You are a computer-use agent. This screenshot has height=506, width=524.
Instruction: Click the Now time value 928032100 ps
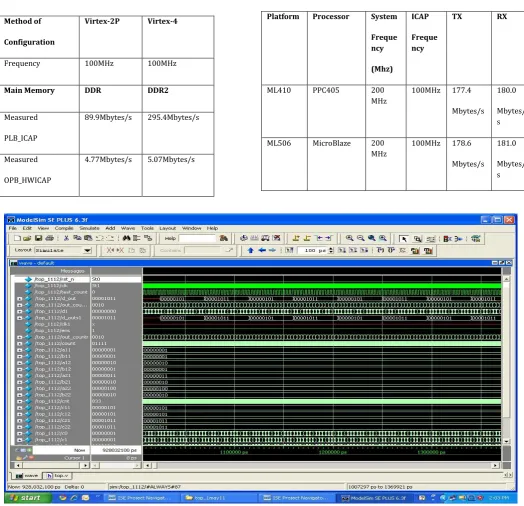click(120, 450)
